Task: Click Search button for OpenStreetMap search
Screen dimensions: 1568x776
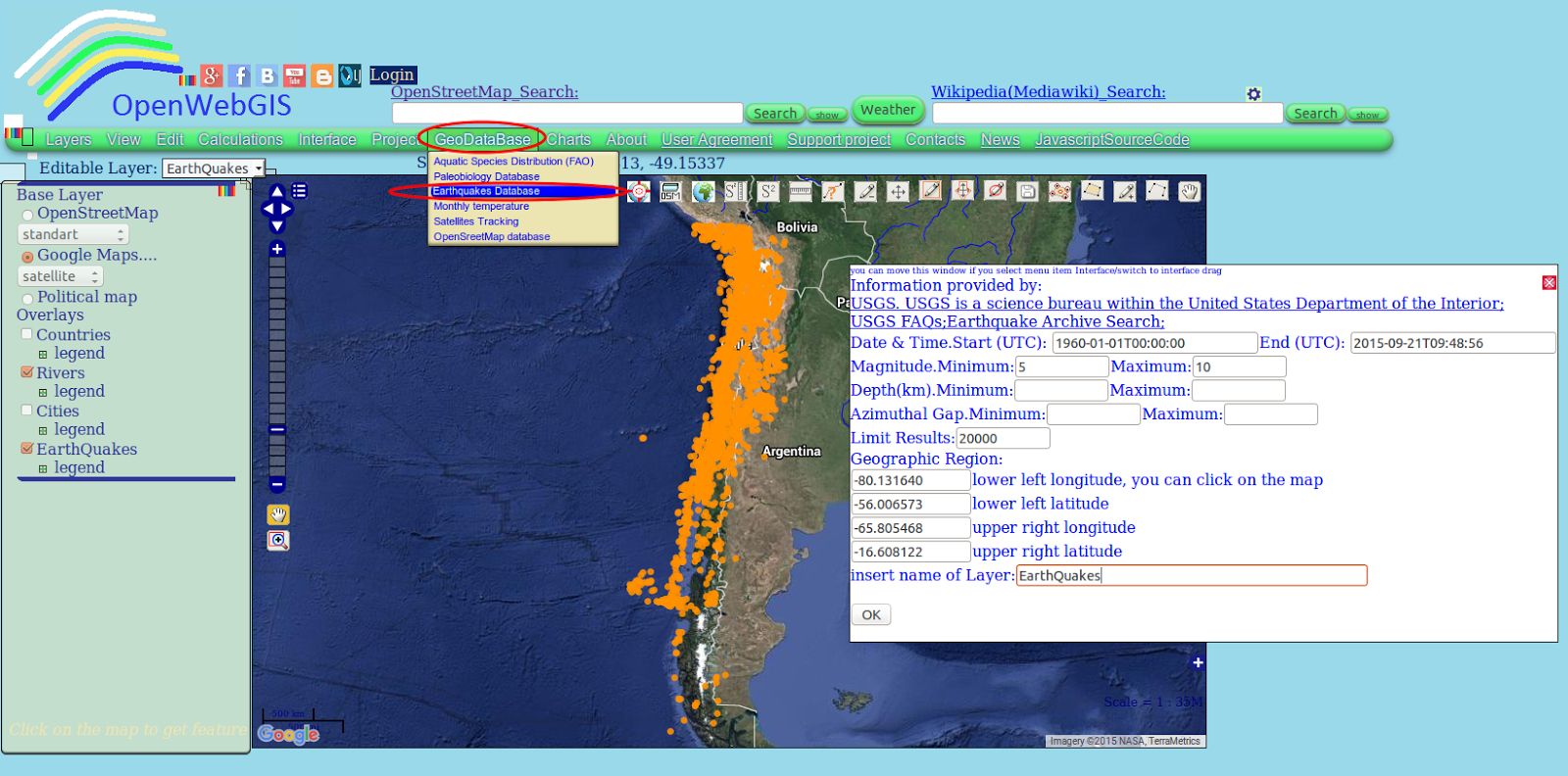Action: point(775,114)
